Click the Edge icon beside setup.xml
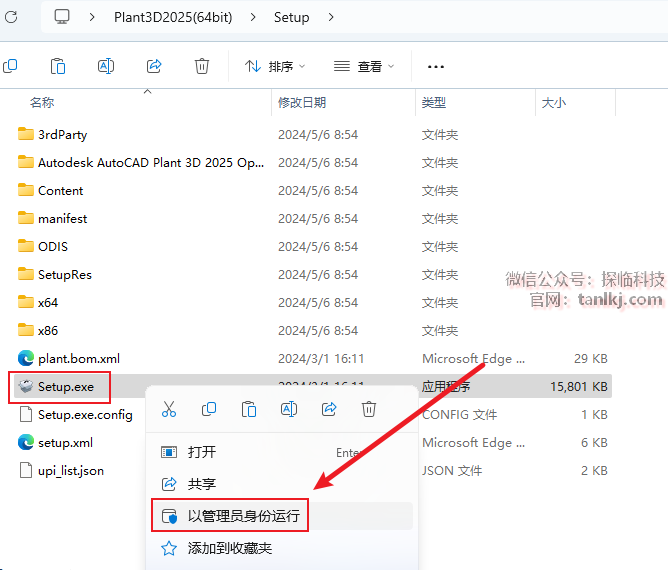 (26, 443)
